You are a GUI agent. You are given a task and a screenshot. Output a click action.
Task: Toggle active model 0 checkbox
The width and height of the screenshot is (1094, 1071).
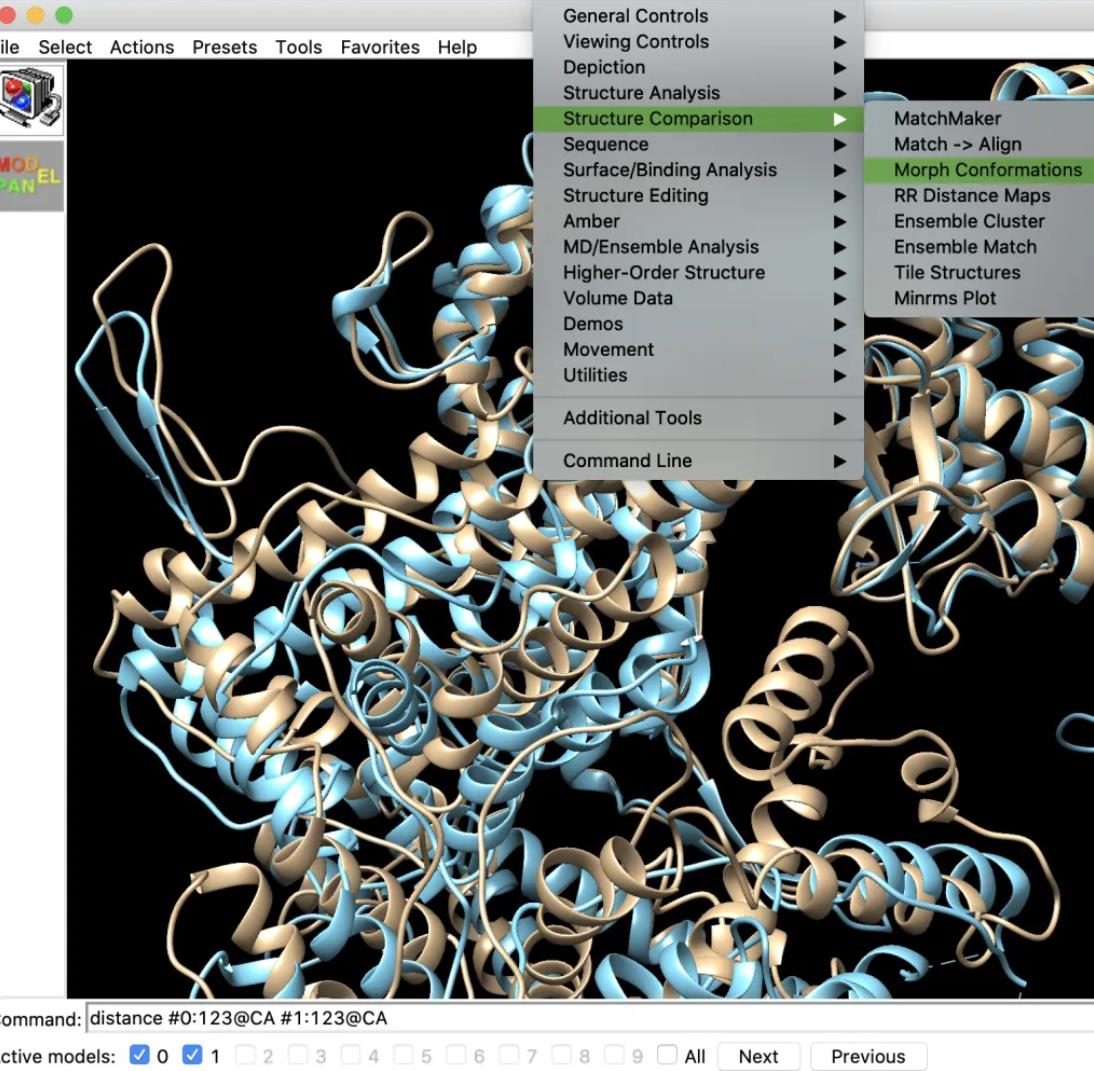click(140, 1056)
